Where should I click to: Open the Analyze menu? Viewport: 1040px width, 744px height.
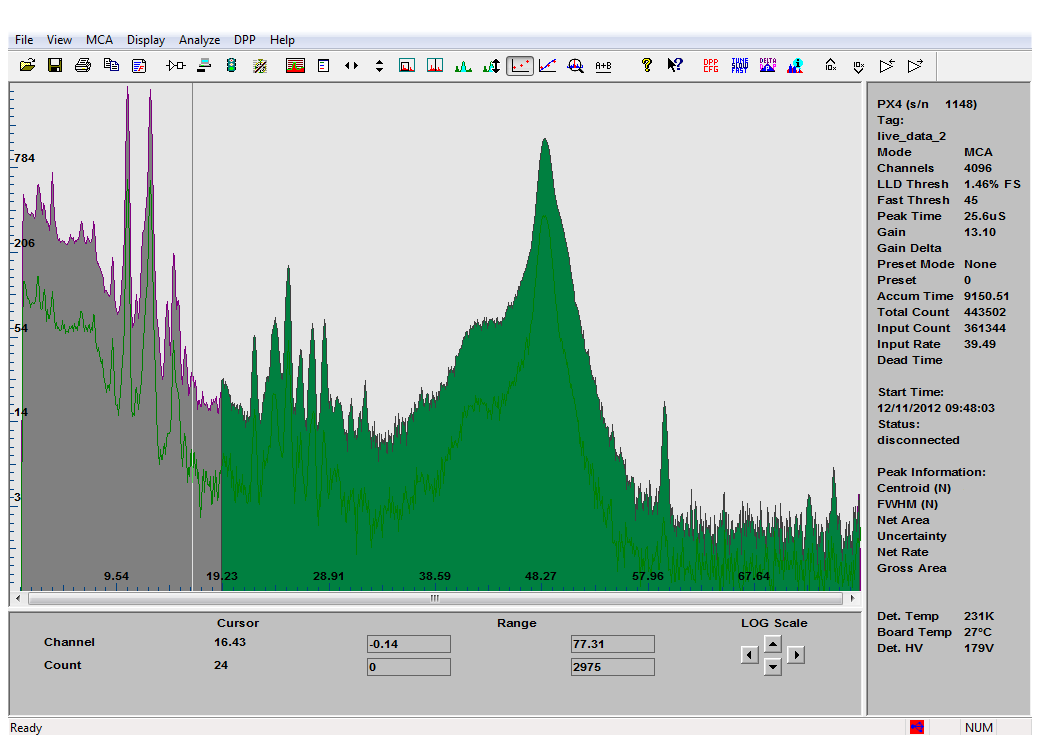200,40
